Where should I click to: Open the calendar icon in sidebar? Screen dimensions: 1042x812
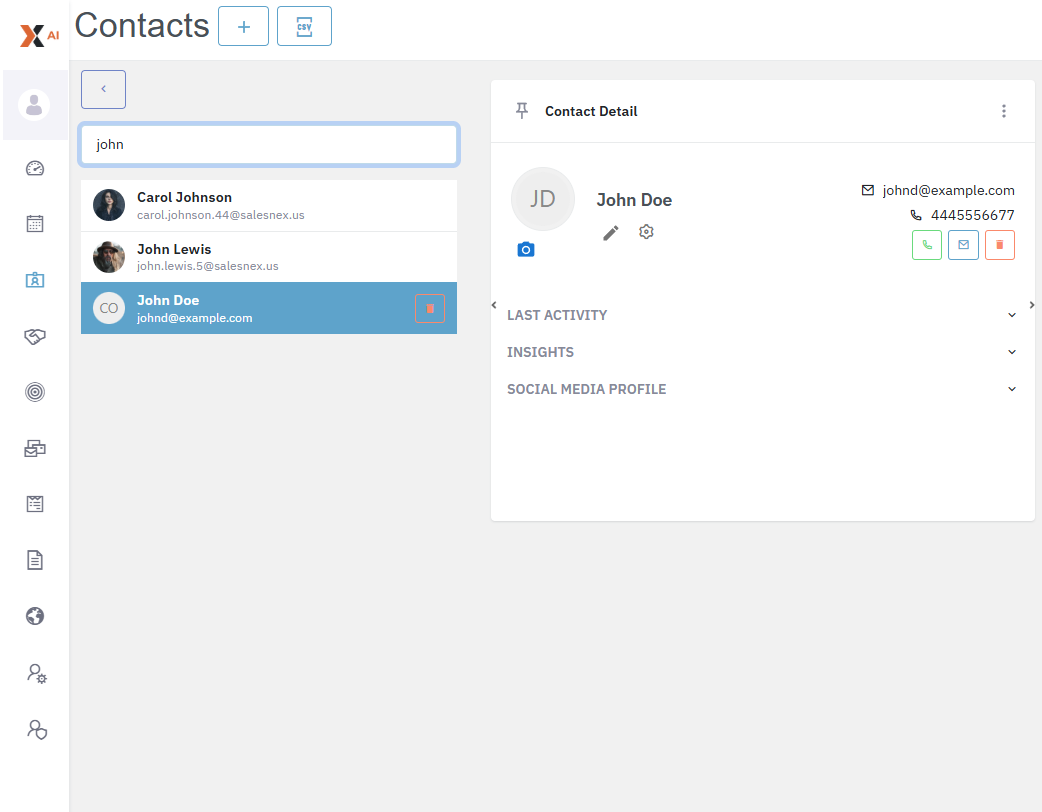35,223
